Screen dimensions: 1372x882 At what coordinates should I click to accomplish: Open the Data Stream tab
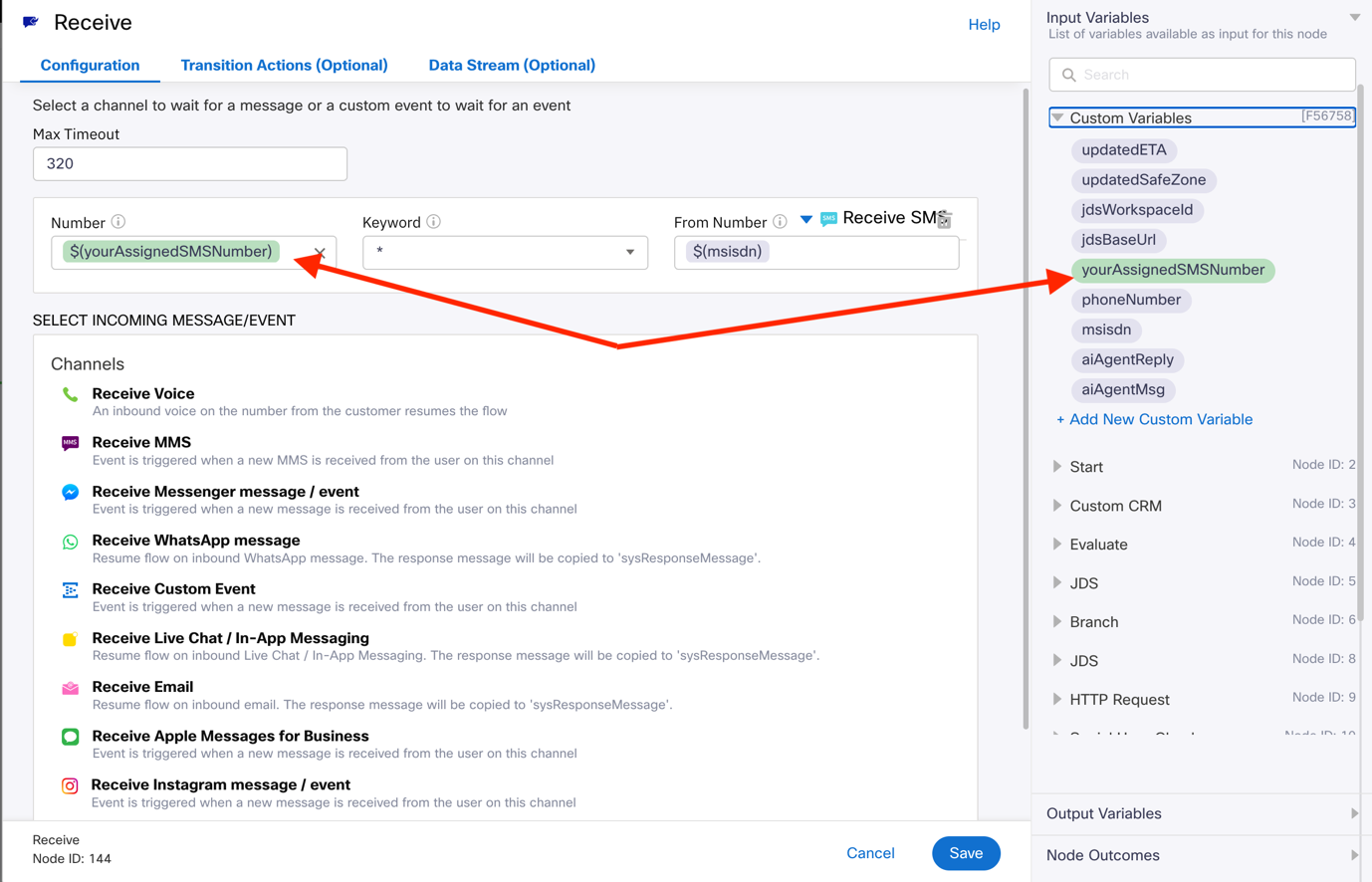pyautogui.click(x=512, y=66)
